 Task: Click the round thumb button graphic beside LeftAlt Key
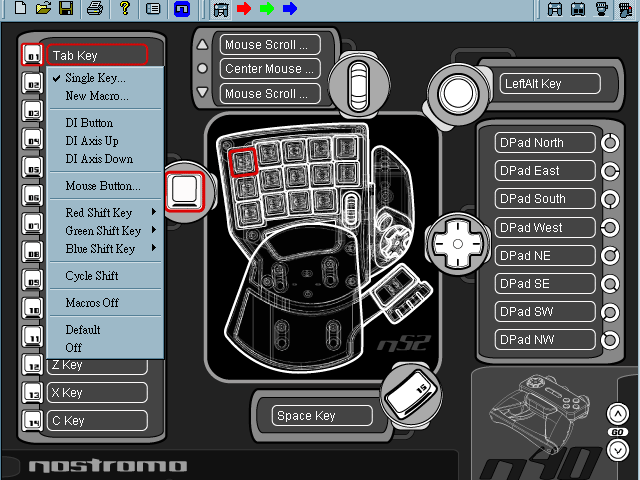point(458,93)
